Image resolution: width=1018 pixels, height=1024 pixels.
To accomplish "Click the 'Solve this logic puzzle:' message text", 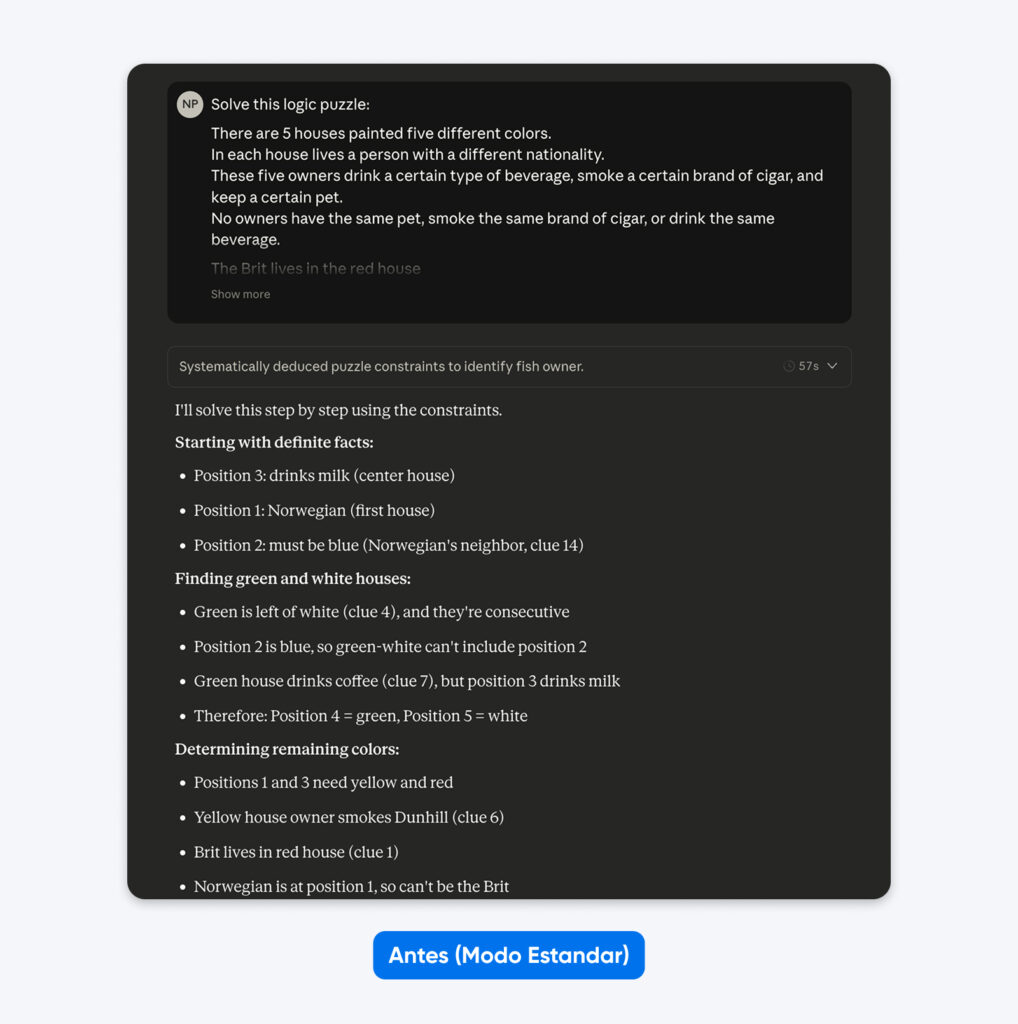I will 290,104.
